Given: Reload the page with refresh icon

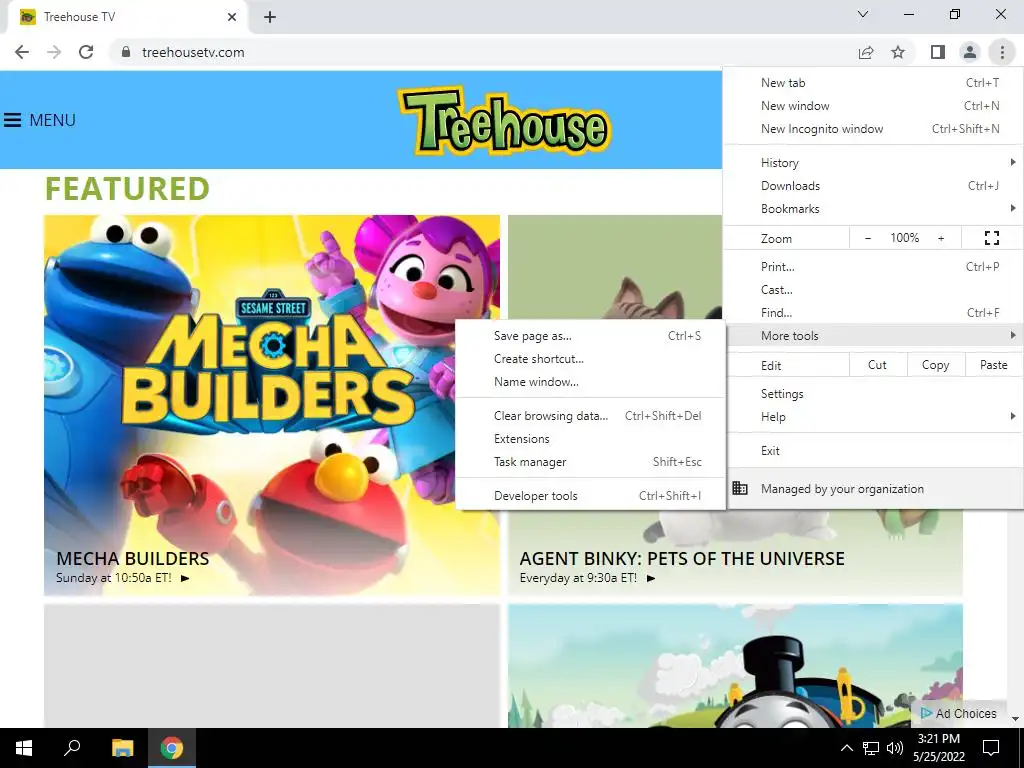Looking at the screenshot, I should pos(86,52).
